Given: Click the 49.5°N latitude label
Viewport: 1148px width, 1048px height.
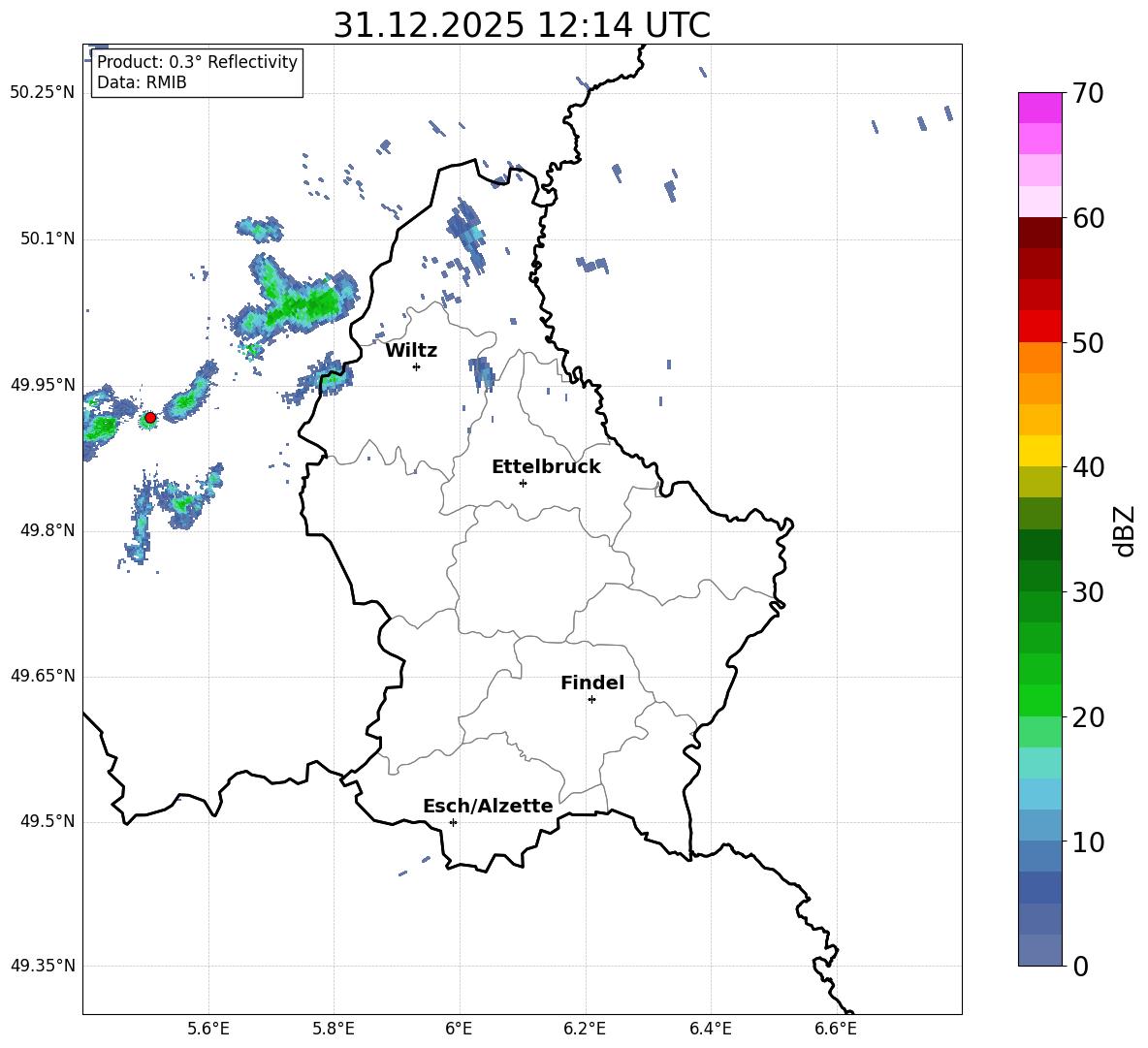Looking at the screenshot, I should [47, 821].
